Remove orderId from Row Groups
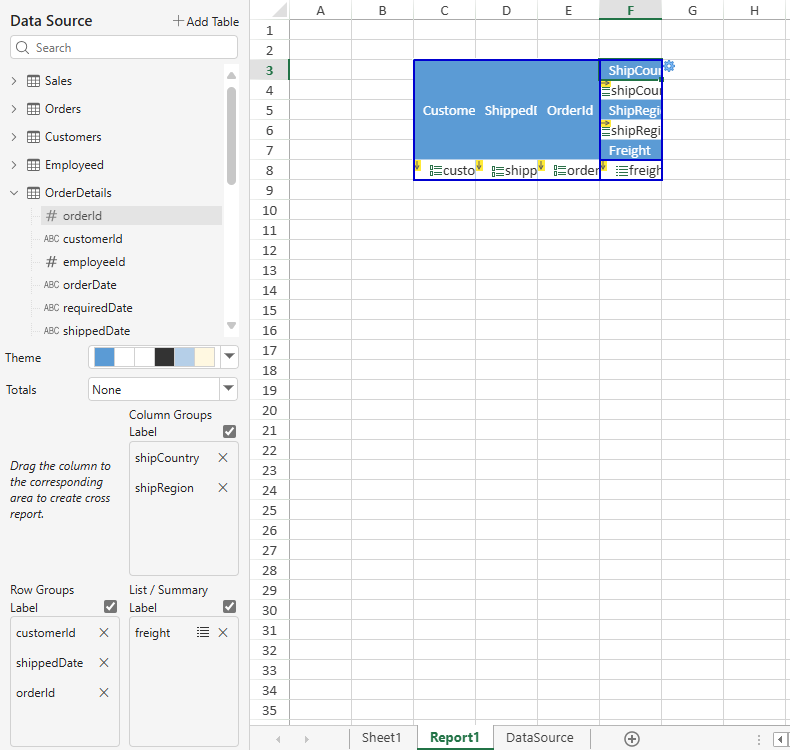 104,693
